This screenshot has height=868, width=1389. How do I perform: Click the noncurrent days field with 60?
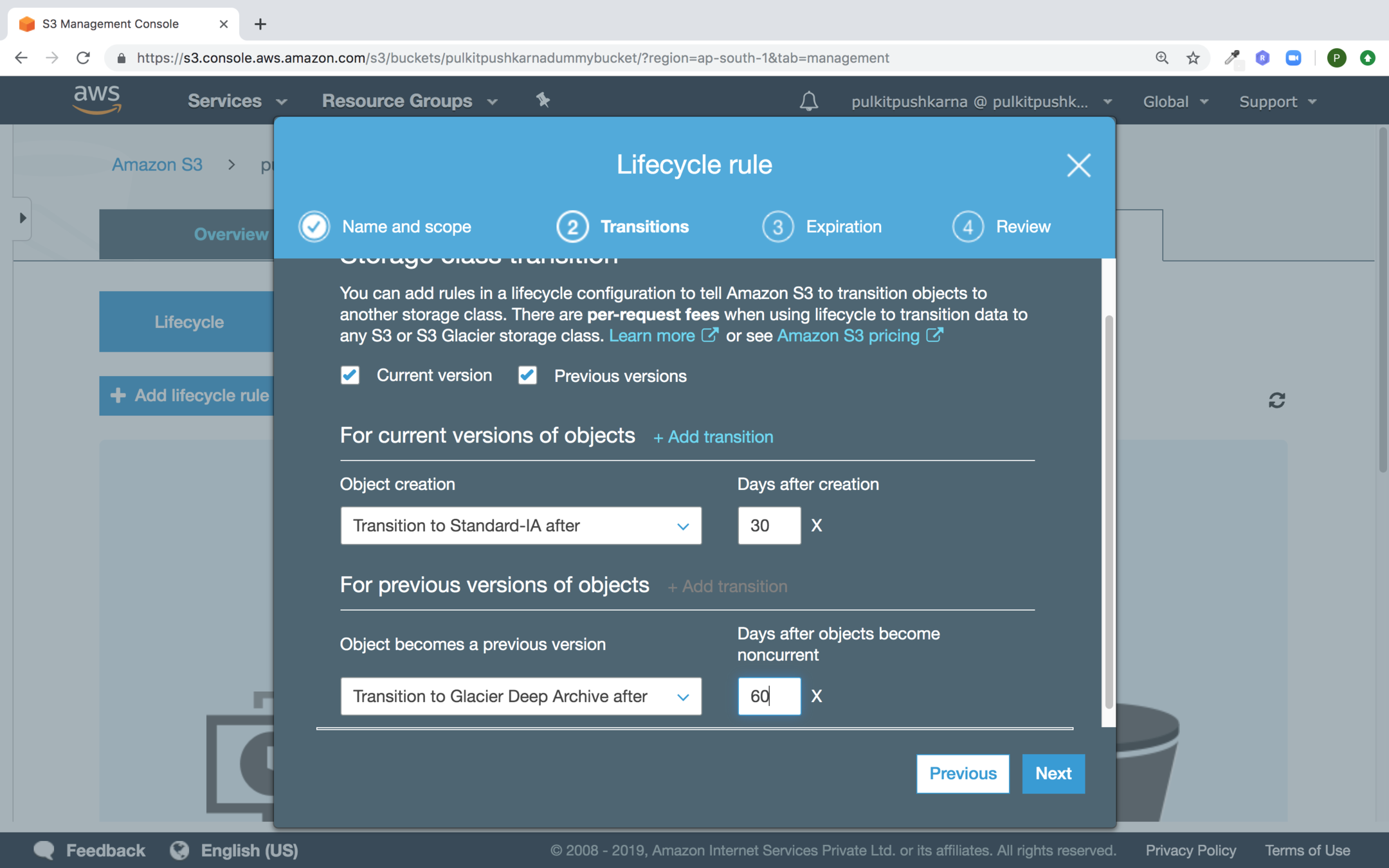tap(769, 696)
